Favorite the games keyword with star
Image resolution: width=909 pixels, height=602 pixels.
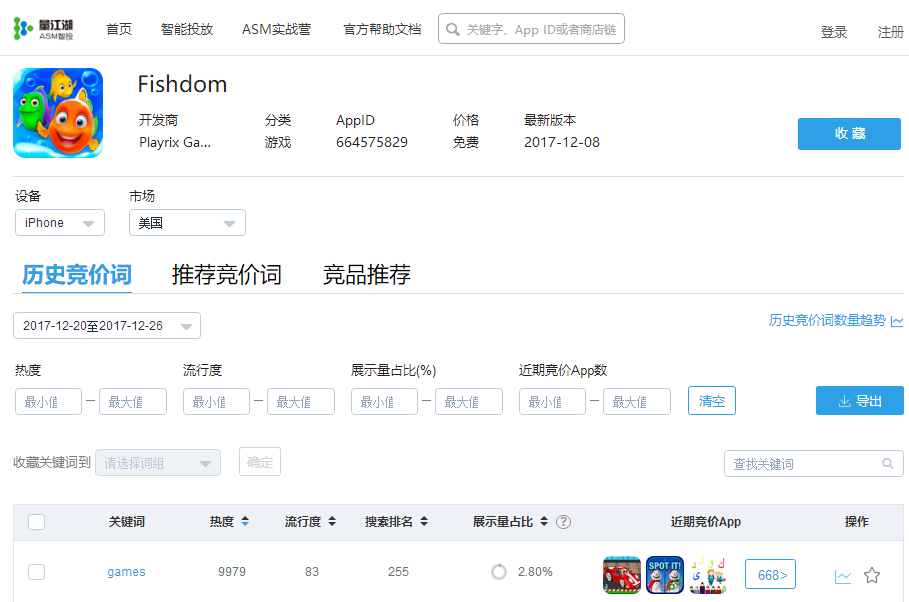[872, 575]
